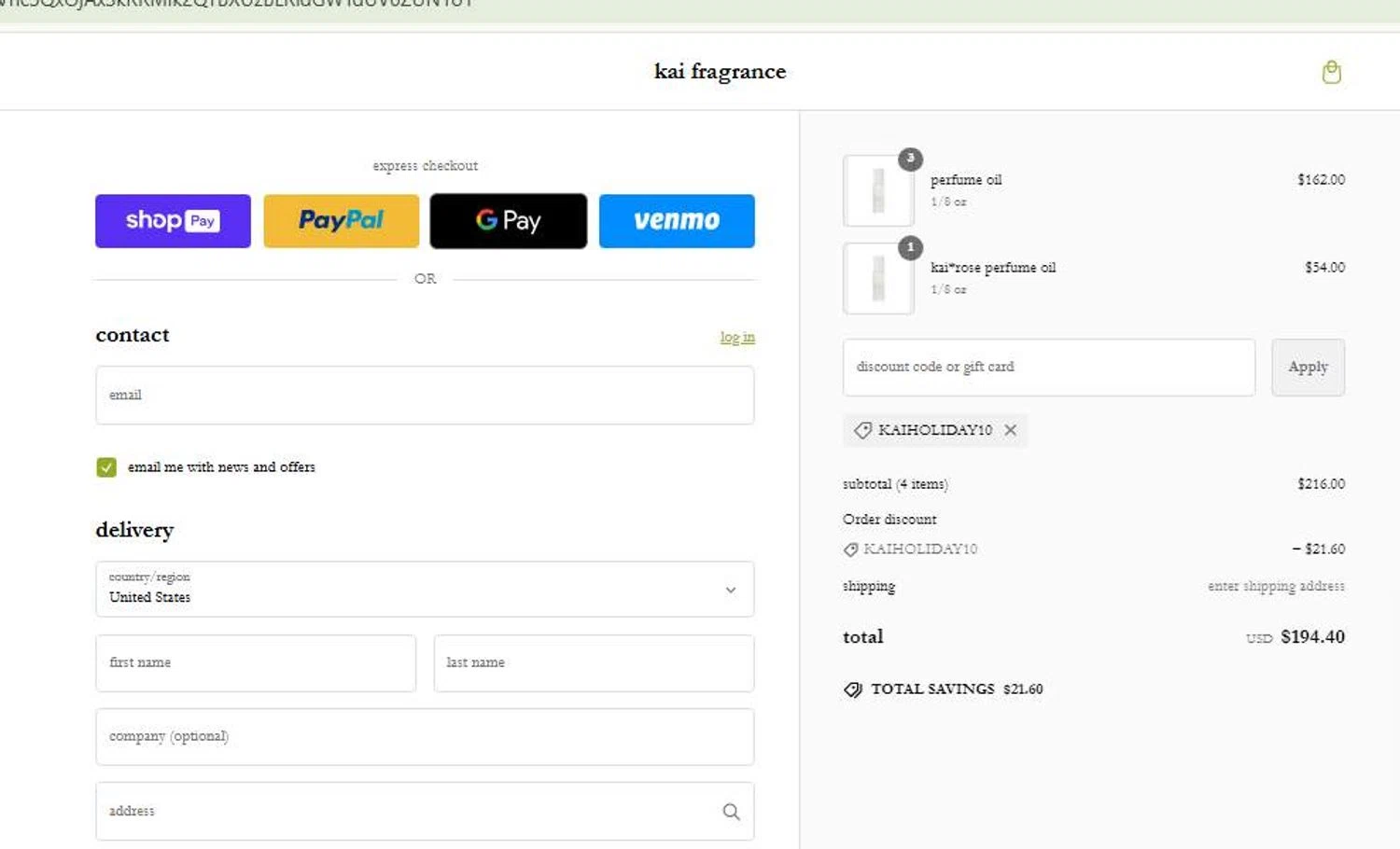Click the quantity badge on perfume oil

pyautogui.click(x=910, y=160)
